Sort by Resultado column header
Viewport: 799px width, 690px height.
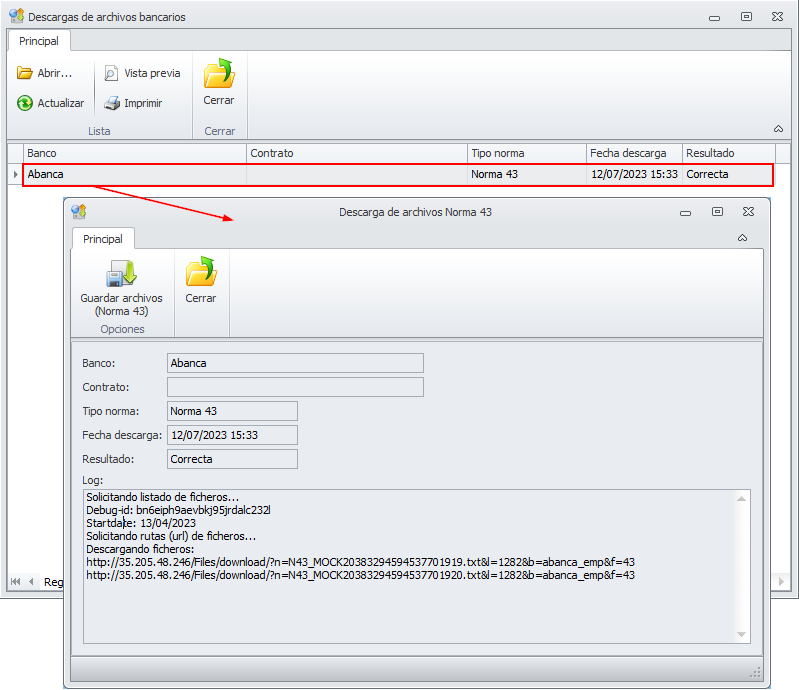click(x=729, y=153)
